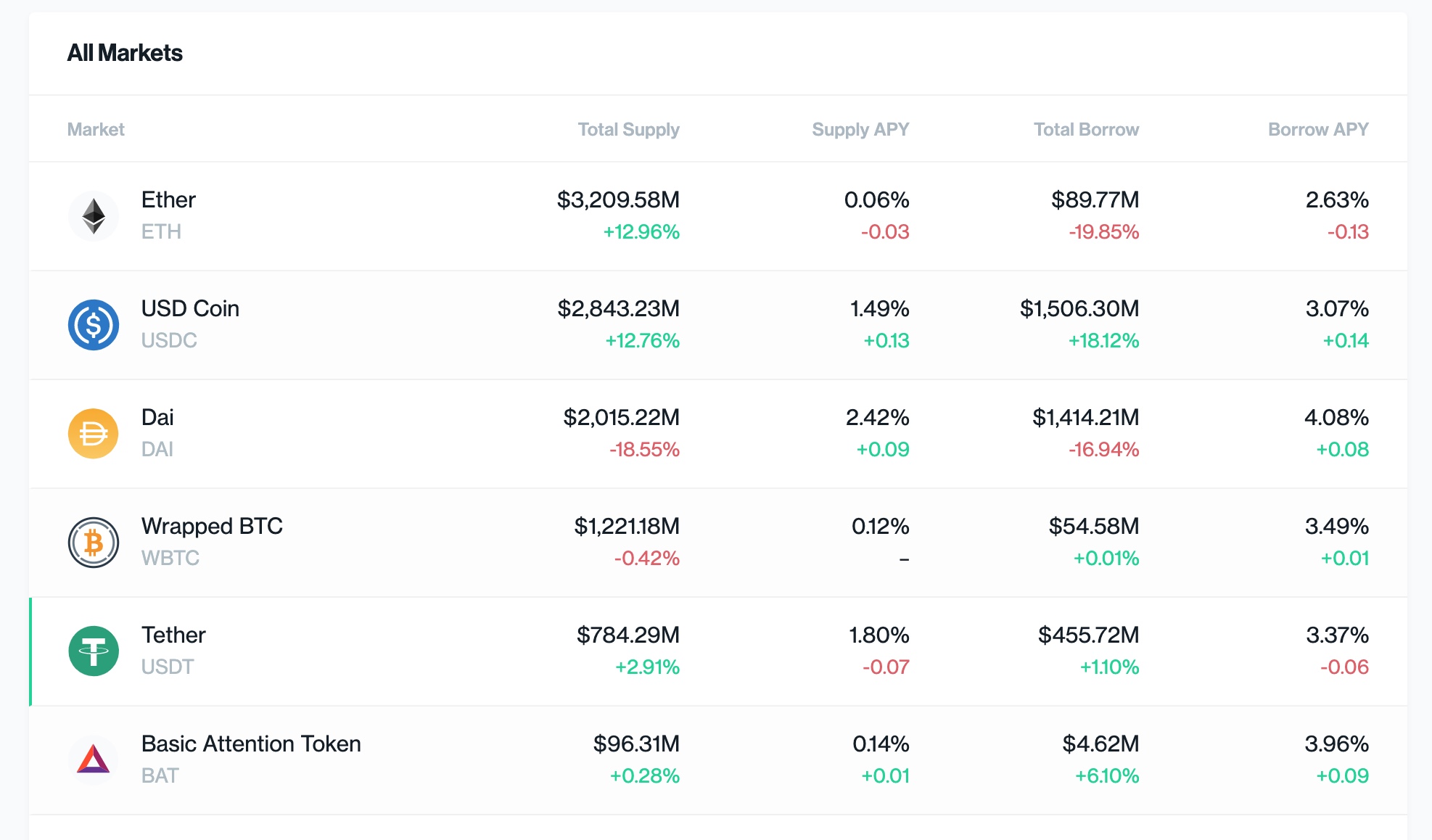The image size is (1432, 840).
Task: Select Ether total supply $3,209.58M
Action: click(x=618, y=199)
